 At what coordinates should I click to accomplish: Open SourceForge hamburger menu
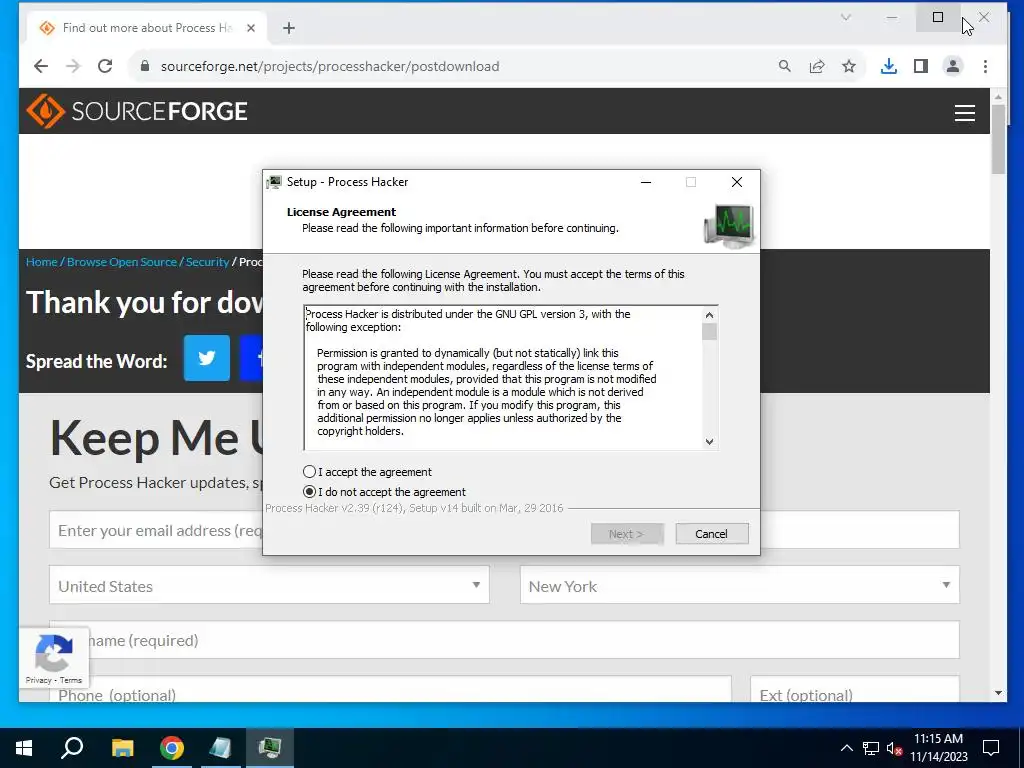click(965, 112)
